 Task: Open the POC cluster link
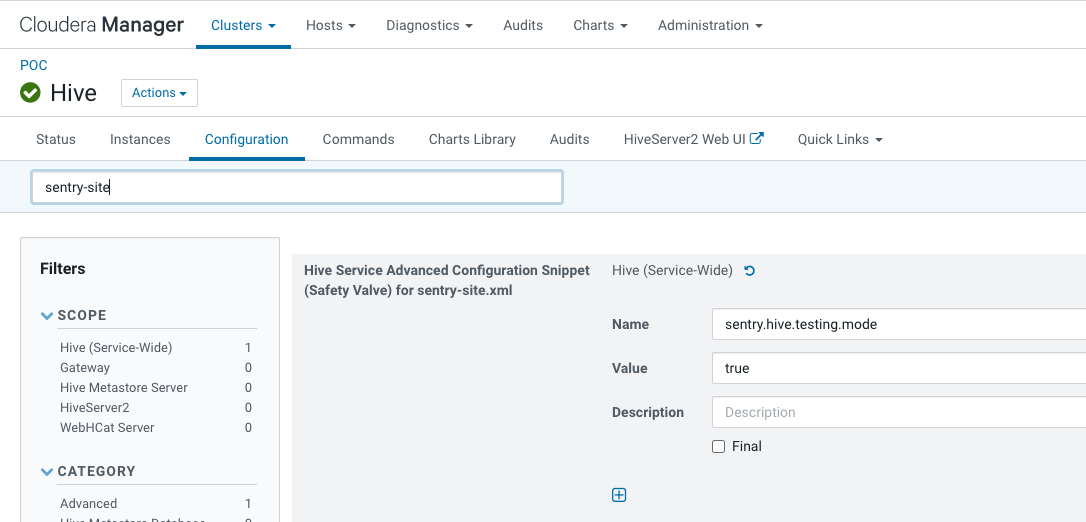33,65
